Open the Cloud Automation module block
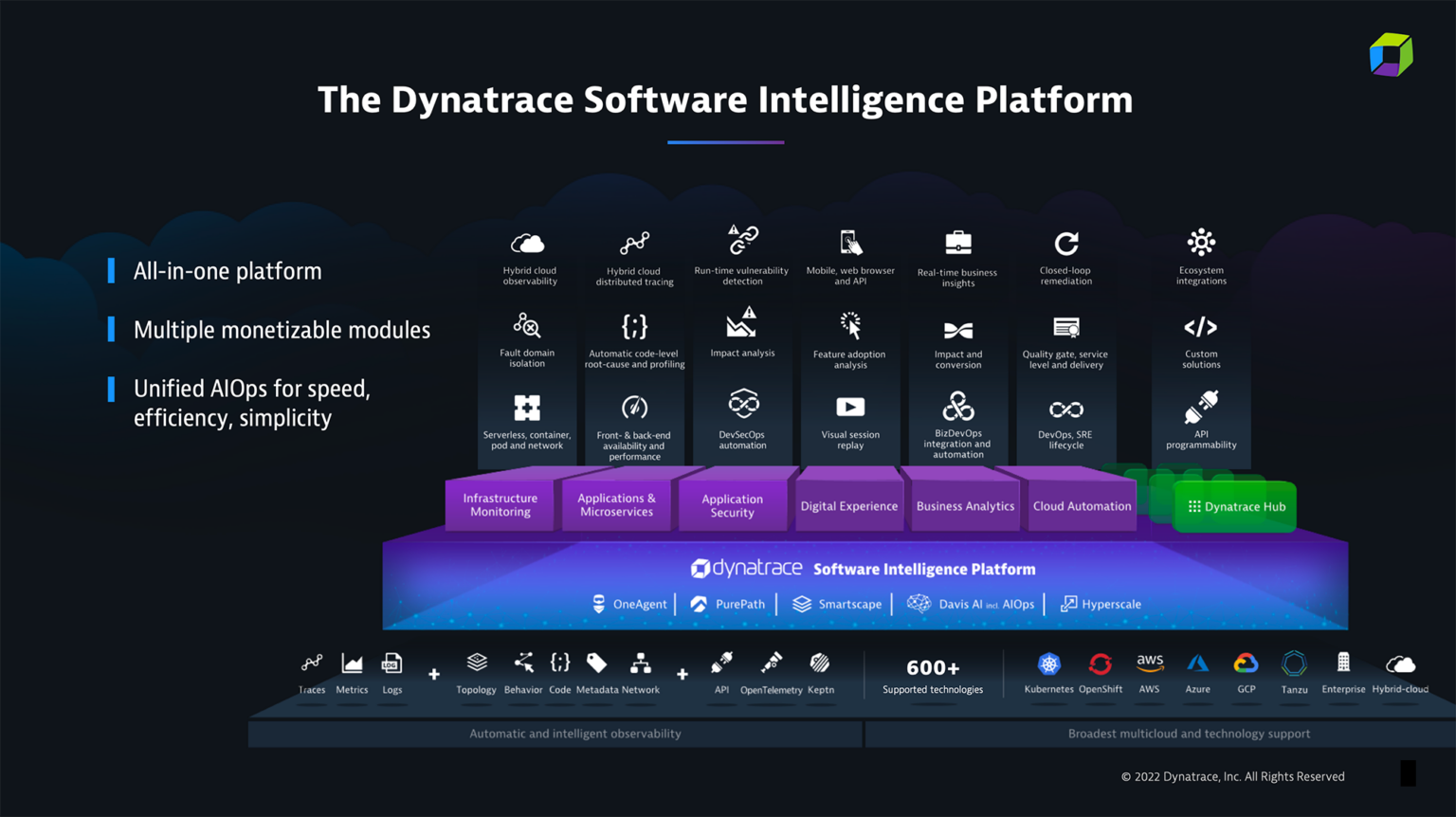Viewport: 1456px width, 817px height. (x=1082, y=506)
